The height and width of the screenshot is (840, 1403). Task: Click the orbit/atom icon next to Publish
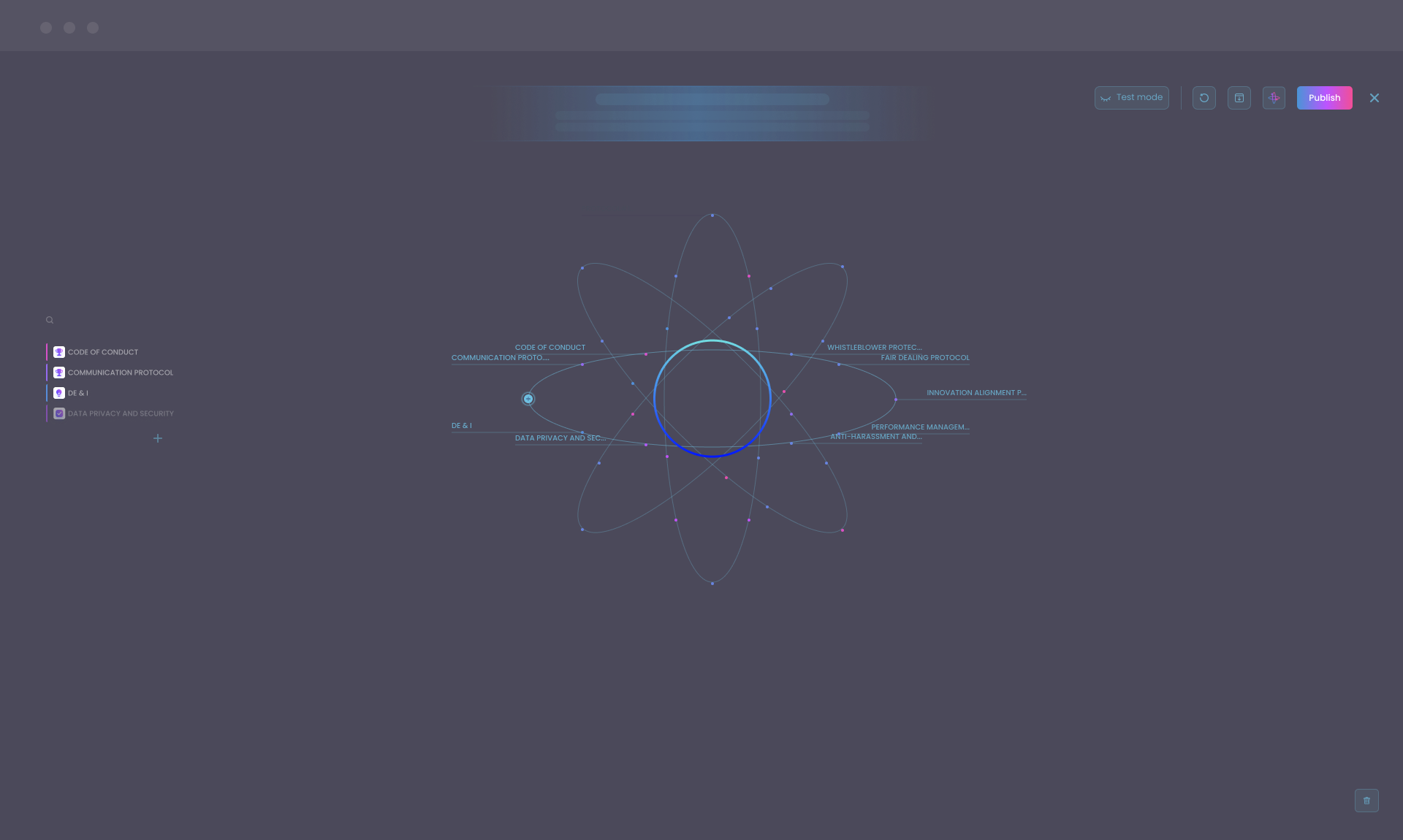click(1274, 97)
